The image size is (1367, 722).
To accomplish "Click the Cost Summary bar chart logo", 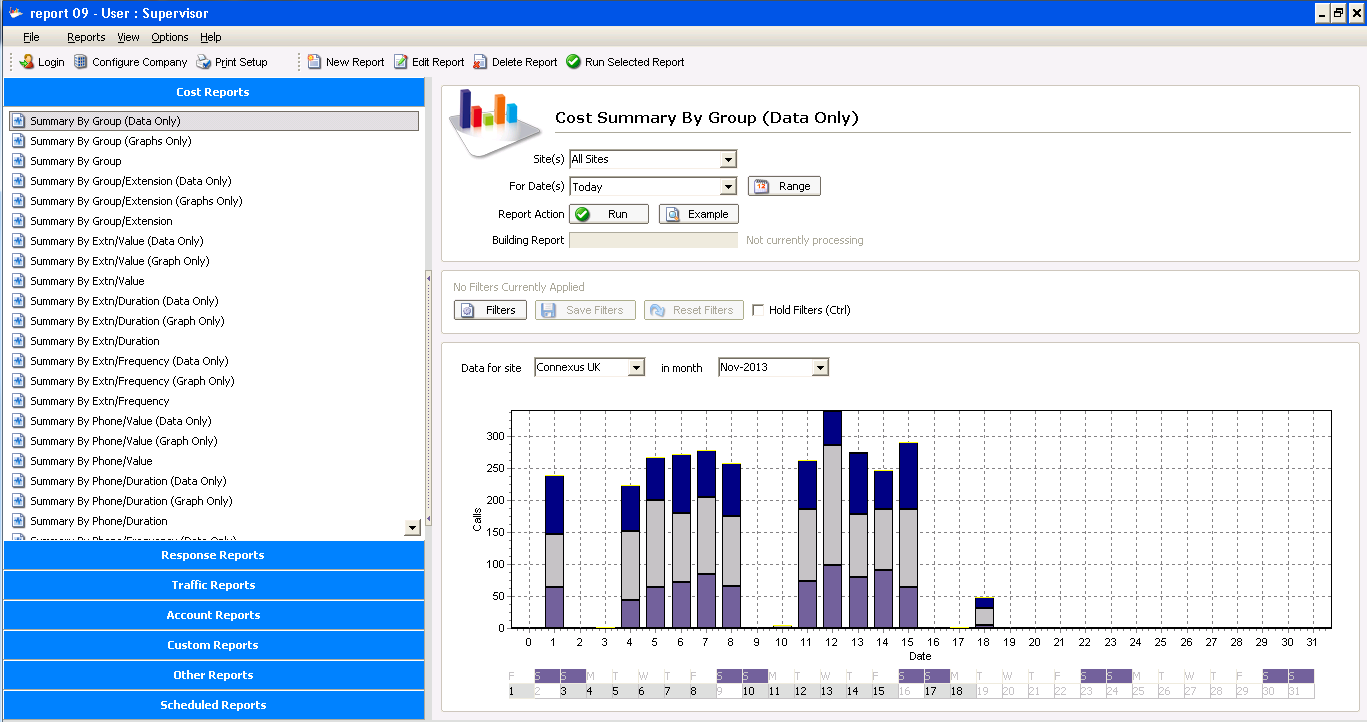I will (496, 122).
